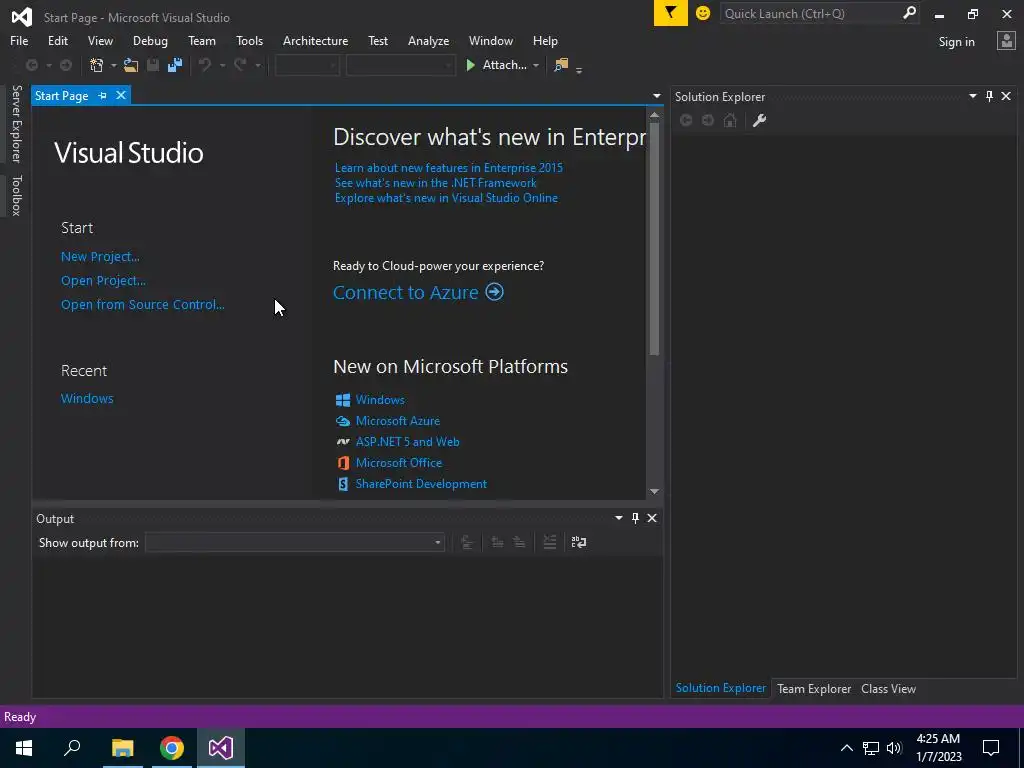Open Chrome from the Windows taskbar
The height and width of the screenshot is (768, 1024).
point(172,748)
